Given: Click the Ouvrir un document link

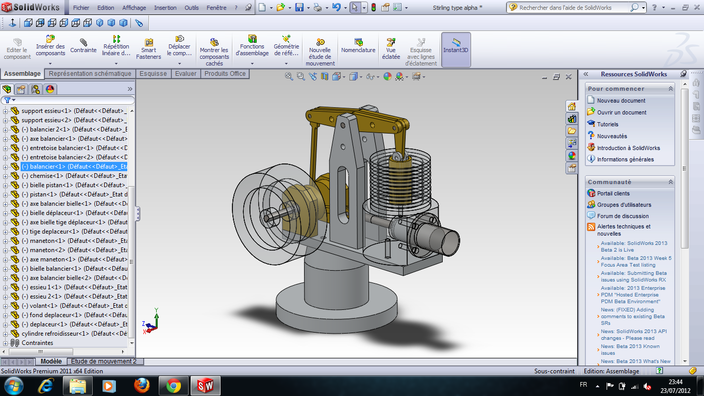Looking at the screenshot, I should (621, 112).
